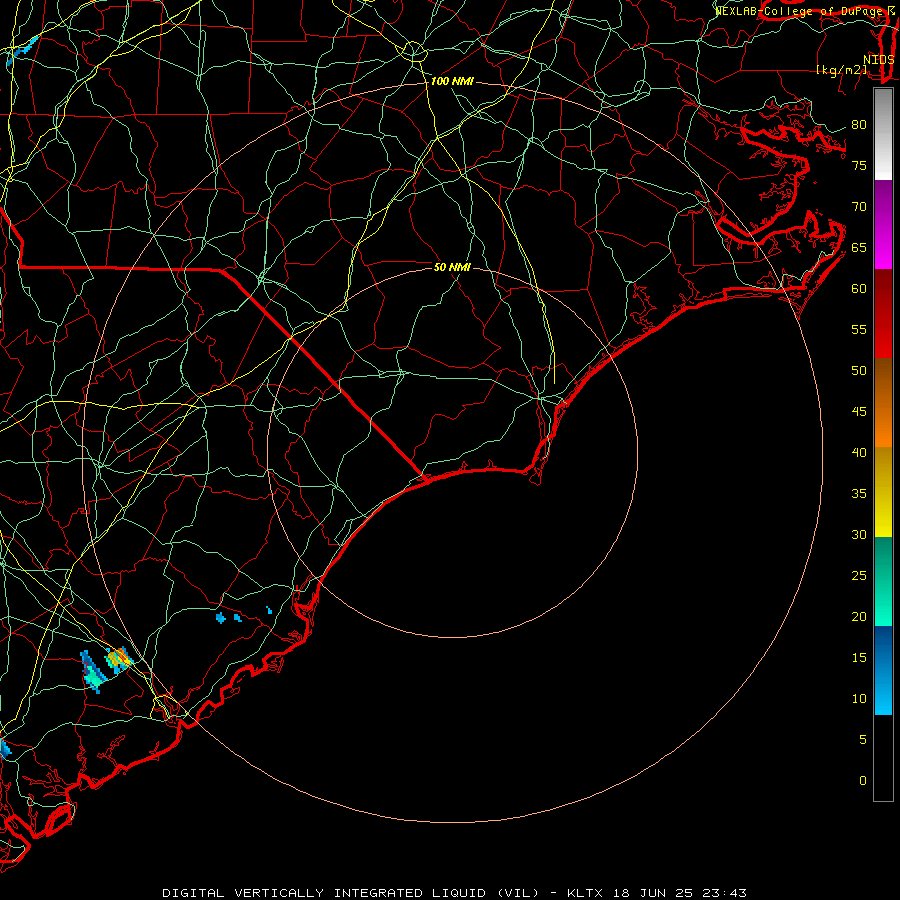Select the 80 value on the color scale

859,125
